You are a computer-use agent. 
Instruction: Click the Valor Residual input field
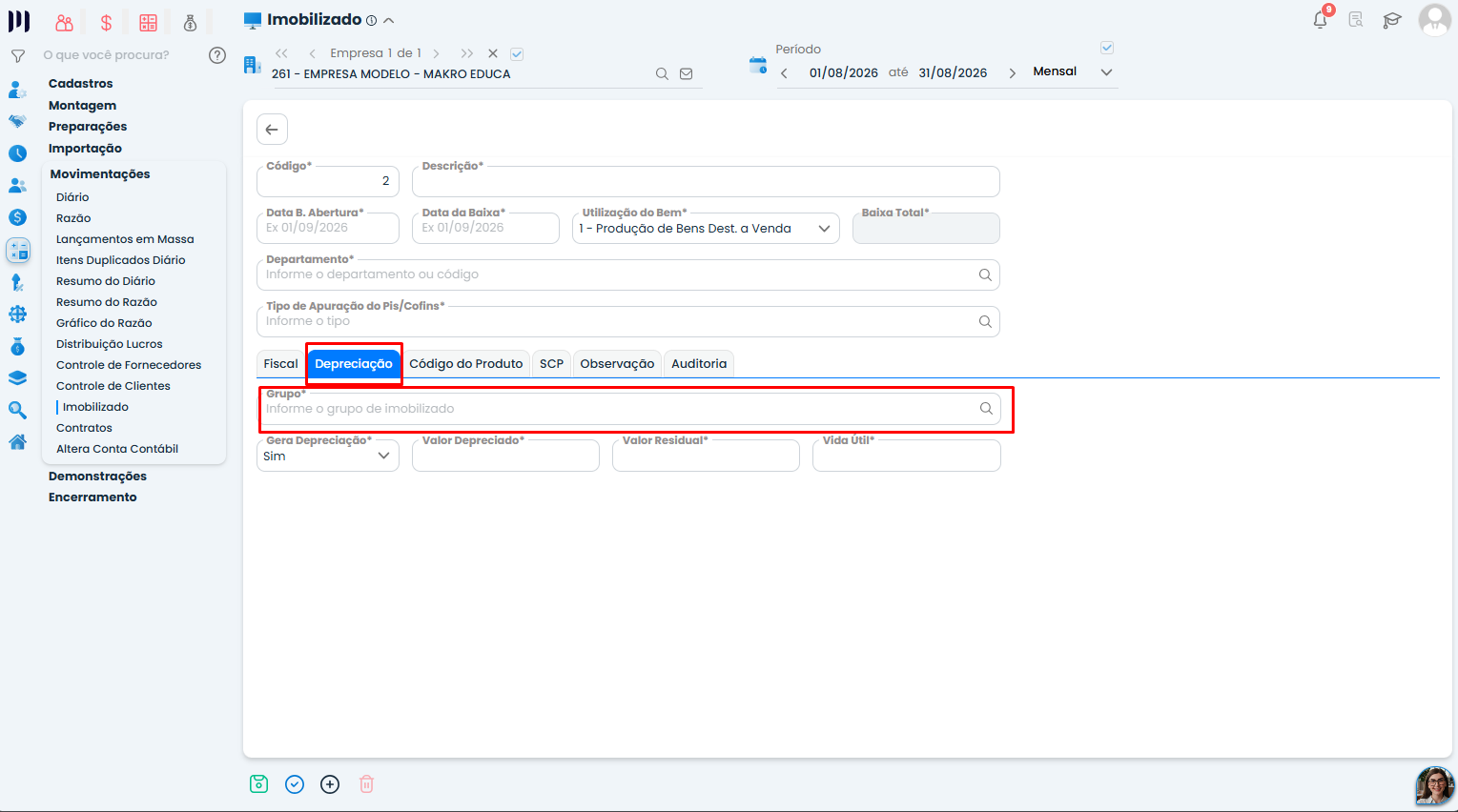706,456
